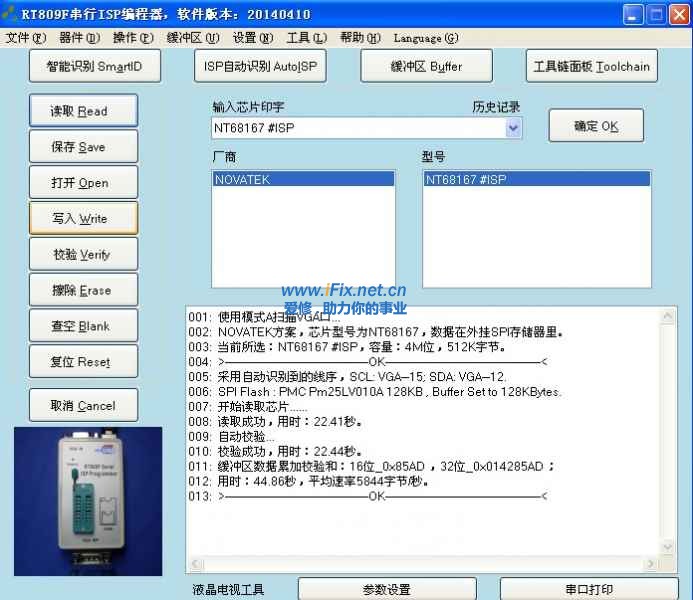The height and width of the screenshot is (600, 693).
Task: Select NT68167 #ISP in 型号 list
Action: tap(537, 179)
